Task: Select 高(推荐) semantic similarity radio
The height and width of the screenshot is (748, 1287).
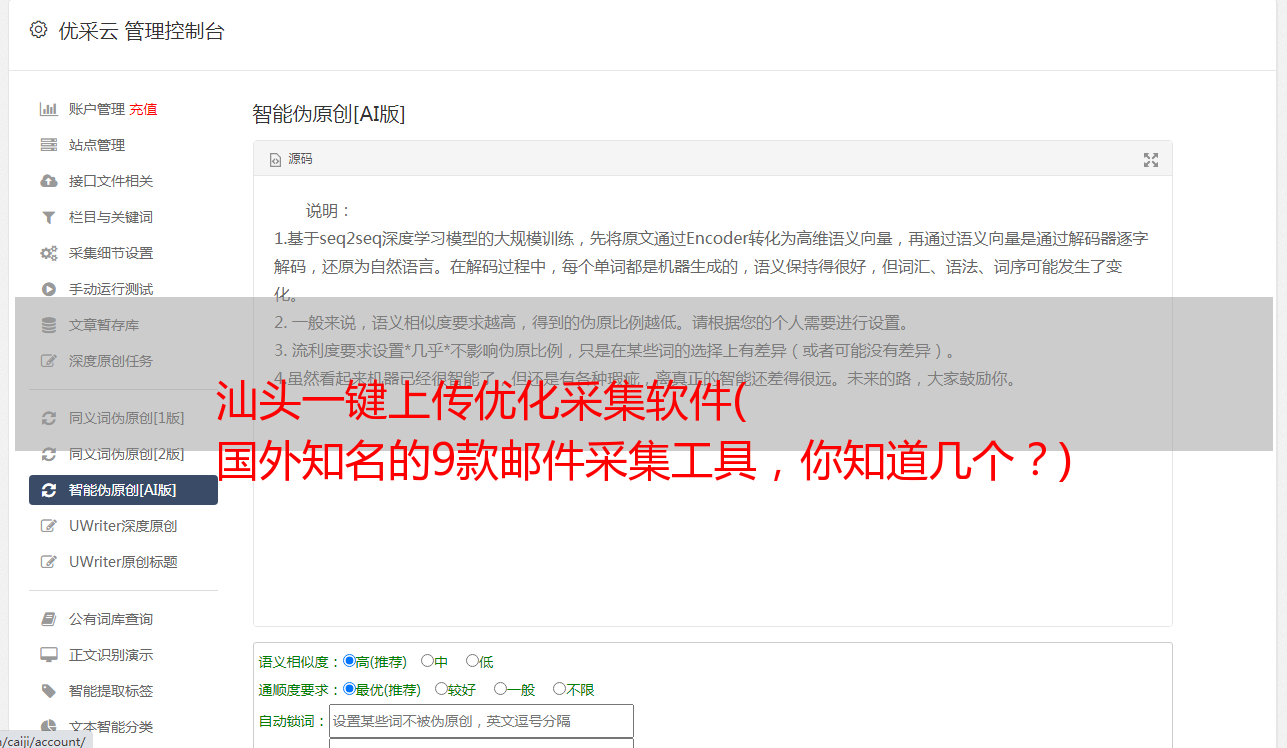Action: coord(349,661)
